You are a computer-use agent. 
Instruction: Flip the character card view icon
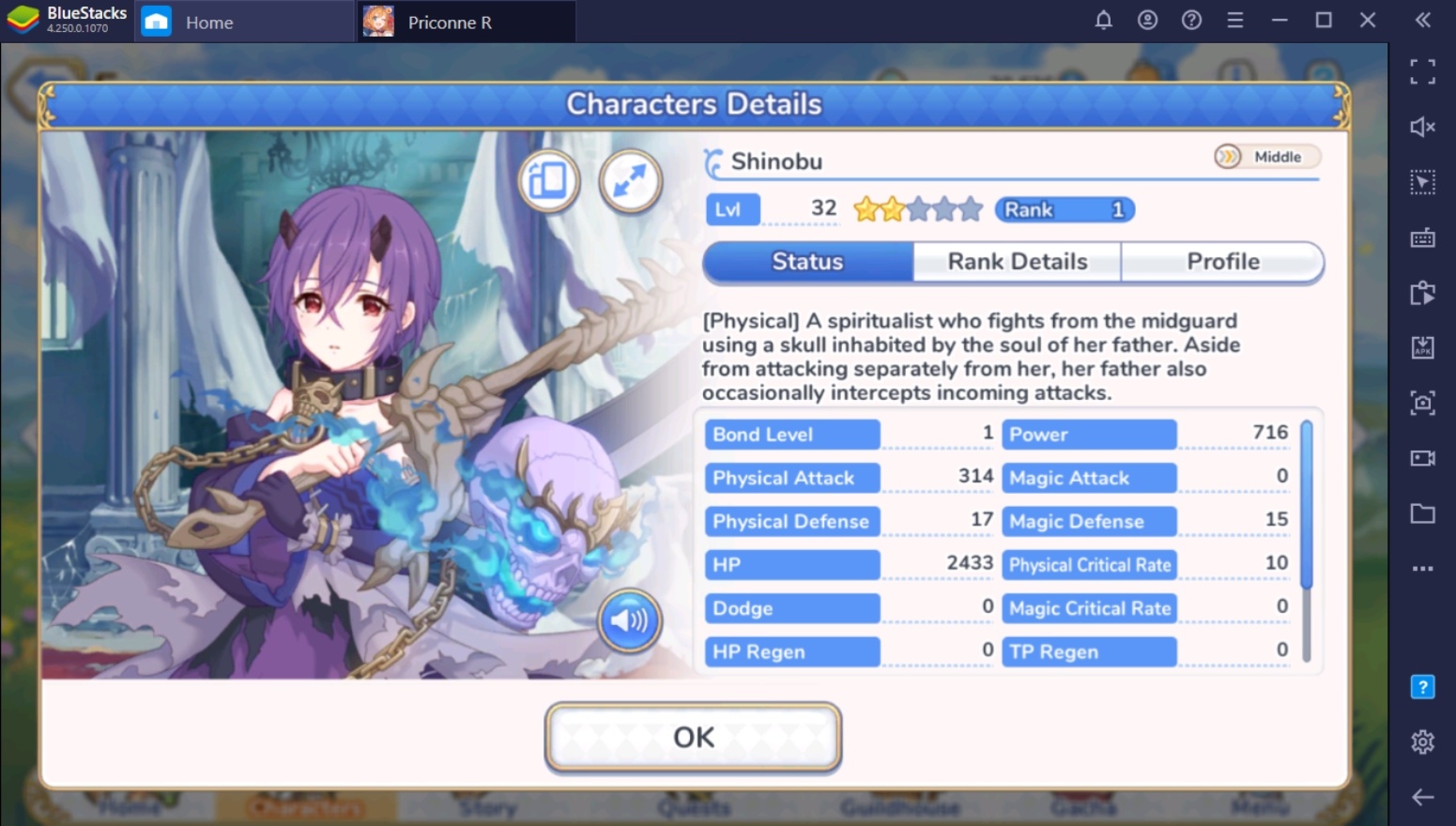coord(549,180)
